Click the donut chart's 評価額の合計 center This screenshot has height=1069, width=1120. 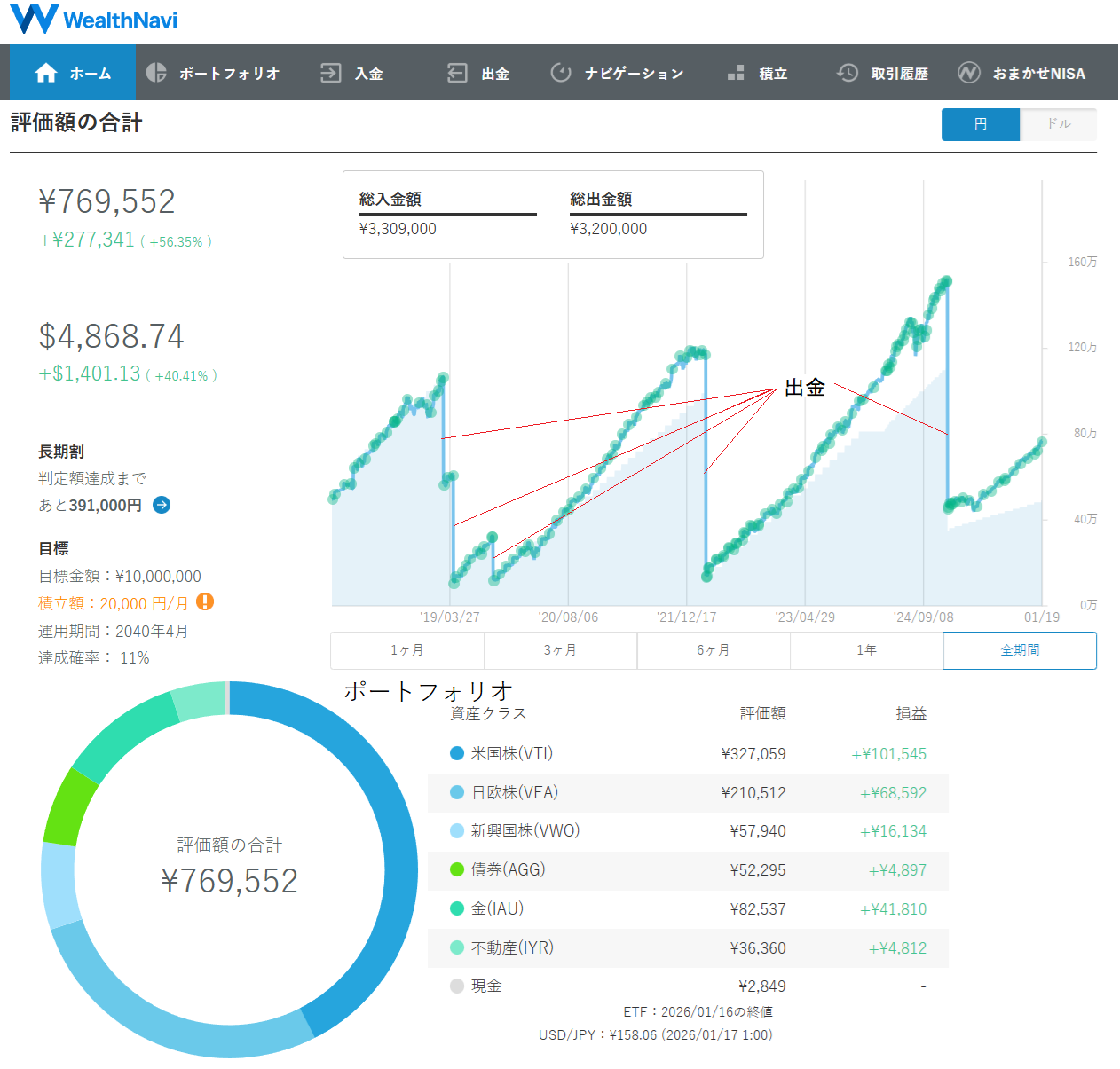pos(229,867)
